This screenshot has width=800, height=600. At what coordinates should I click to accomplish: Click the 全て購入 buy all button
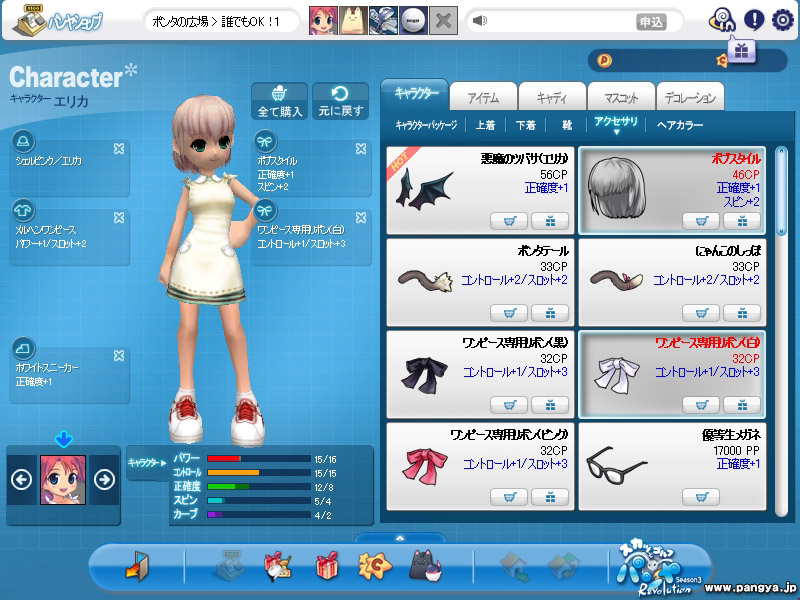(x=279, y=102)
